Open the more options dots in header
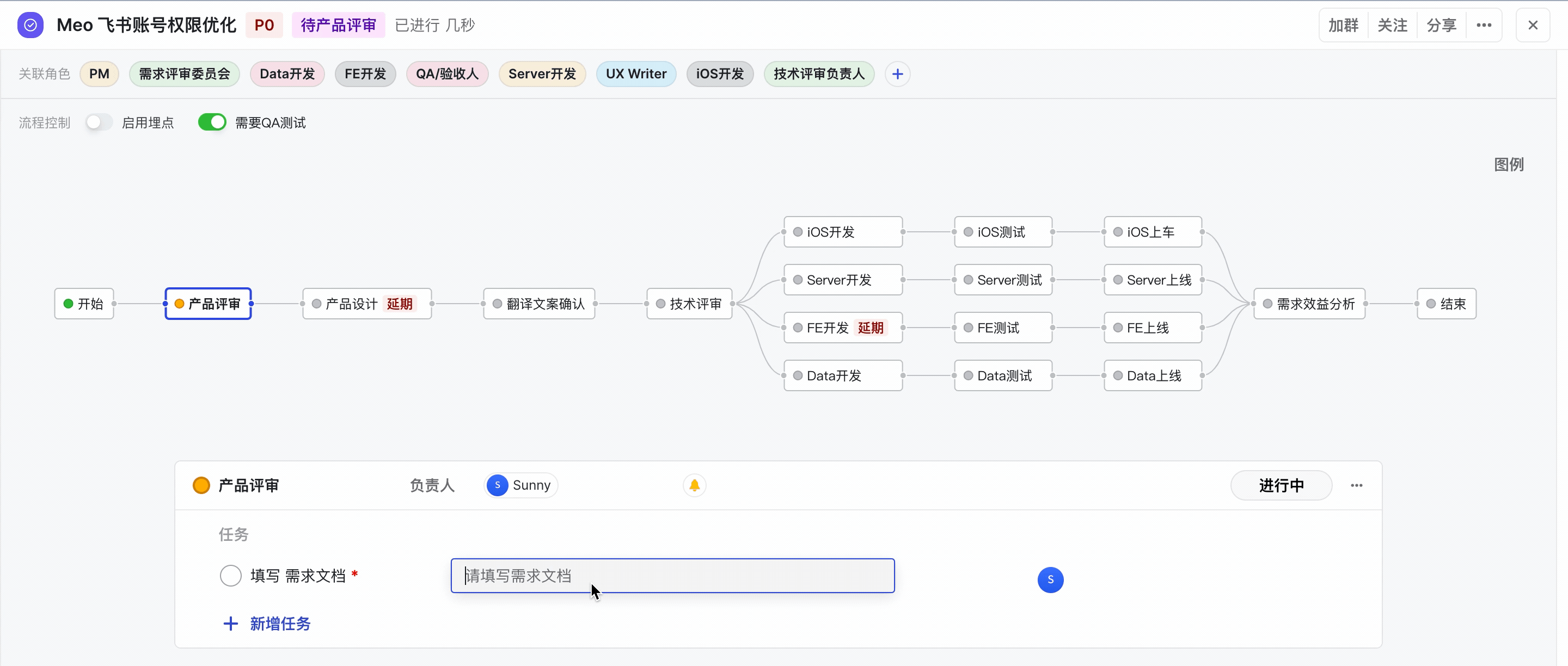Screen dimensions: 1568x666 click(1484, 25)
